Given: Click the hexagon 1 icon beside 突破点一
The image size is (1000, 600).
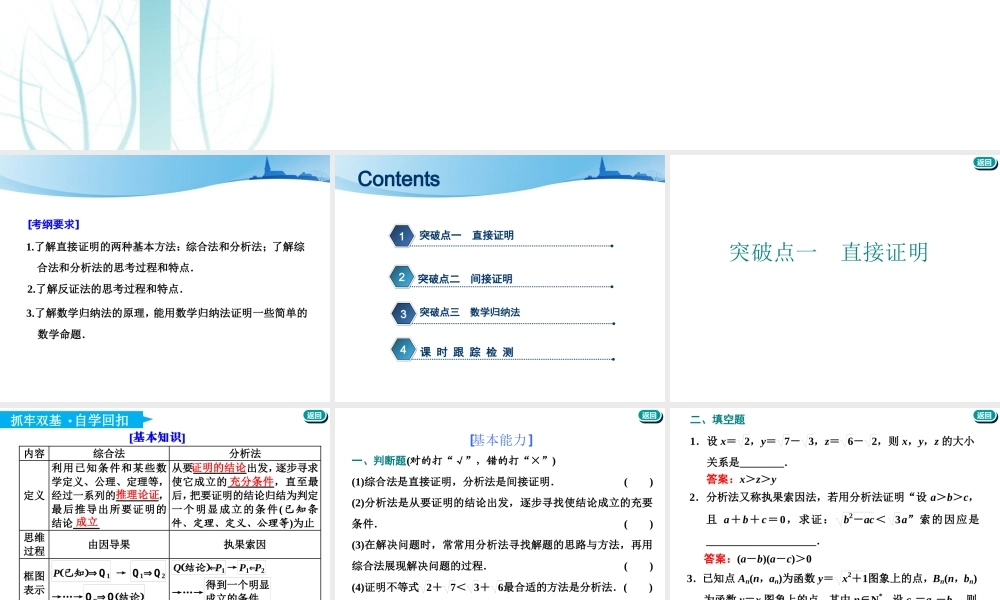Looking at the screenshot, I should pyautogui.click(x=401, y=236).
